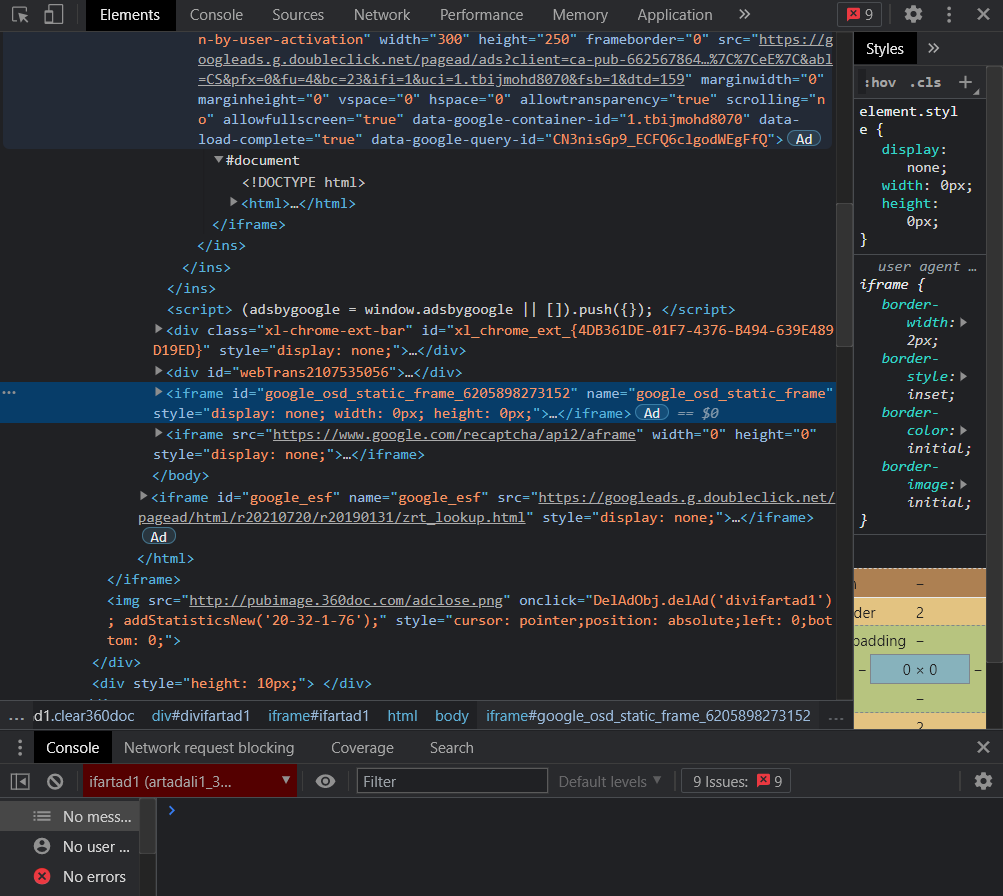Show more Styles sidebar panes chevron
Screen dimensions: 1003x896
point(933,49)
